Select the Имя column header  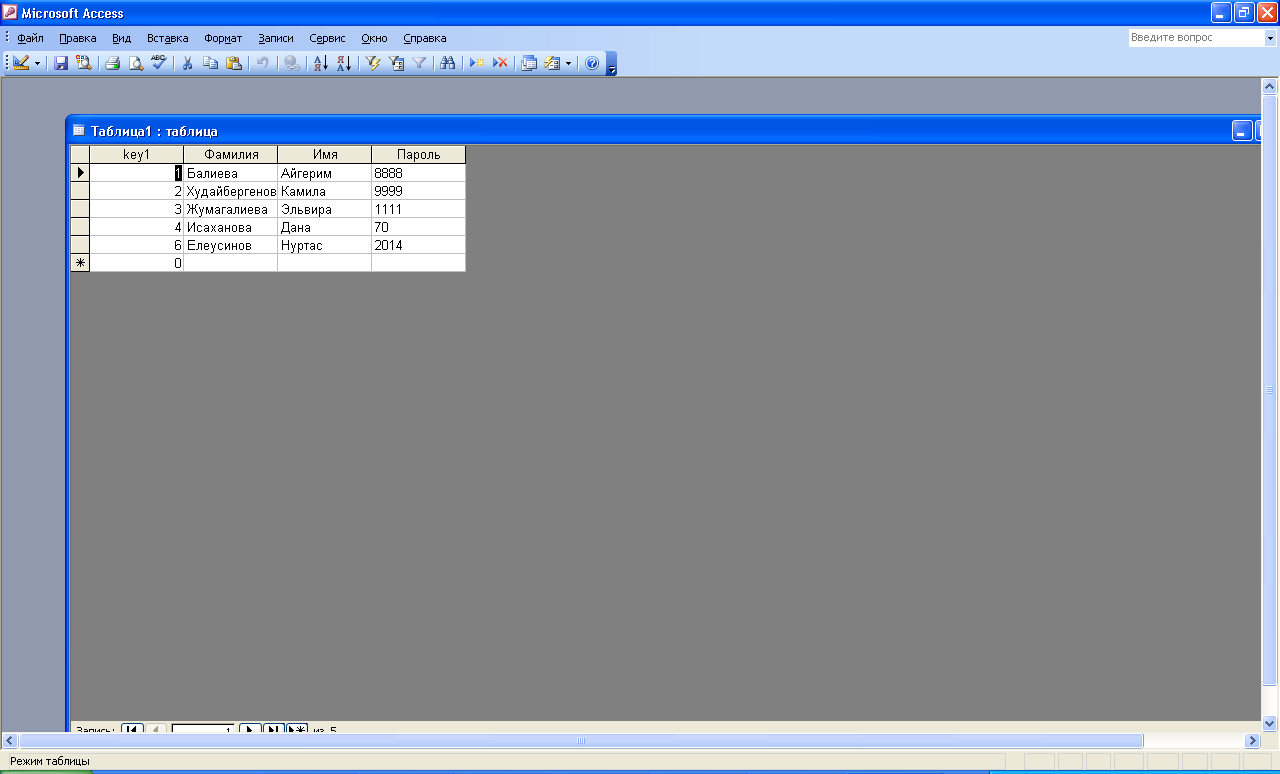pyautogui.click(x=325, y=154)
